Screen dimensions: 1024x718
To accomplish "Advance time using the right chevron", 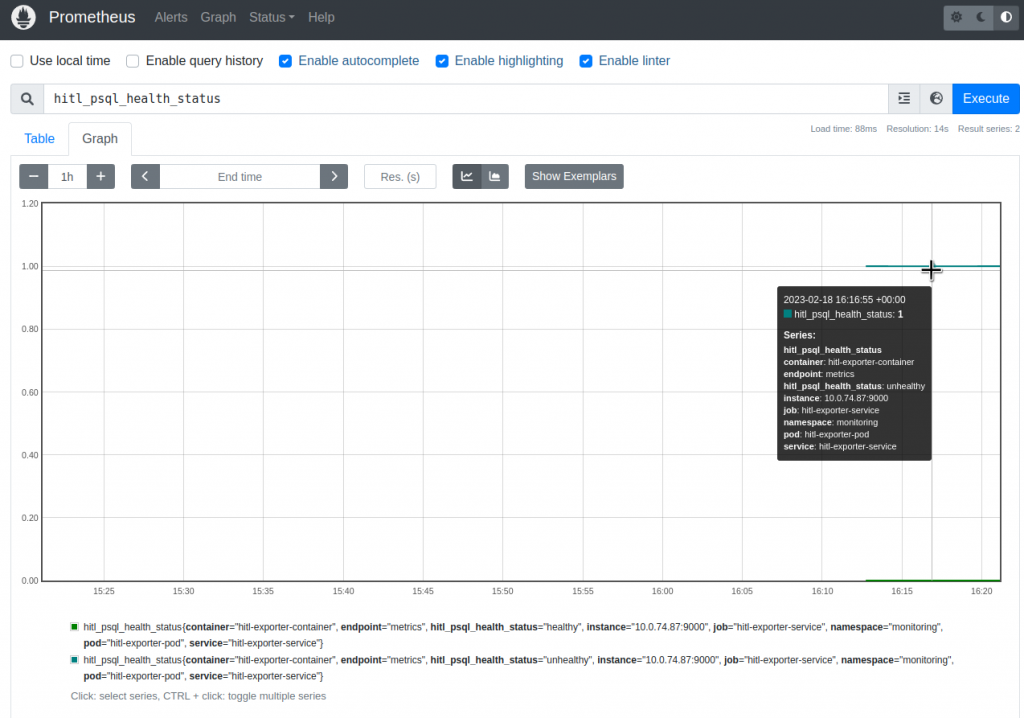I will (334, 176).
